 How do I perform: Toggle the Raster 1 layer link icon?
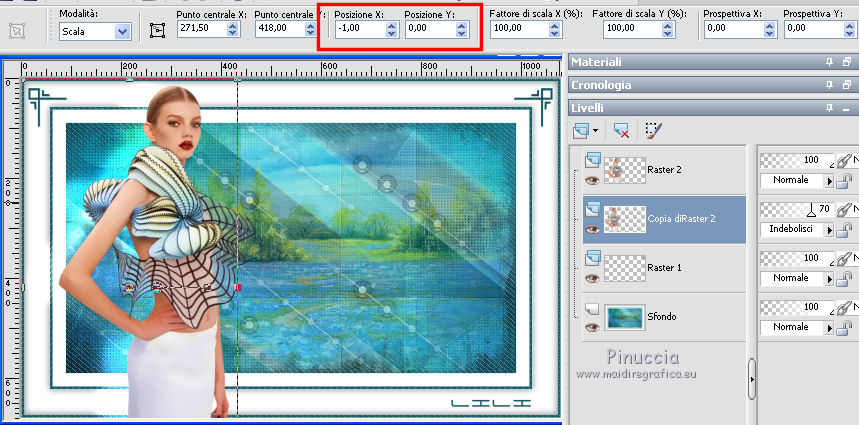click(845, 259)
